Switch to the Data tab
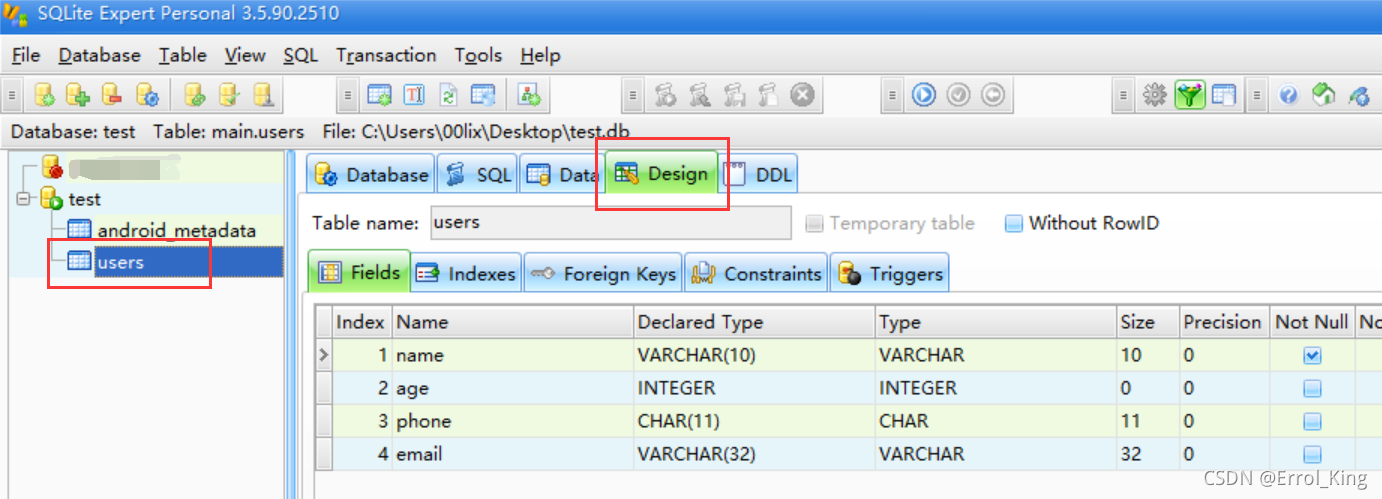 (x=562, y=174)
